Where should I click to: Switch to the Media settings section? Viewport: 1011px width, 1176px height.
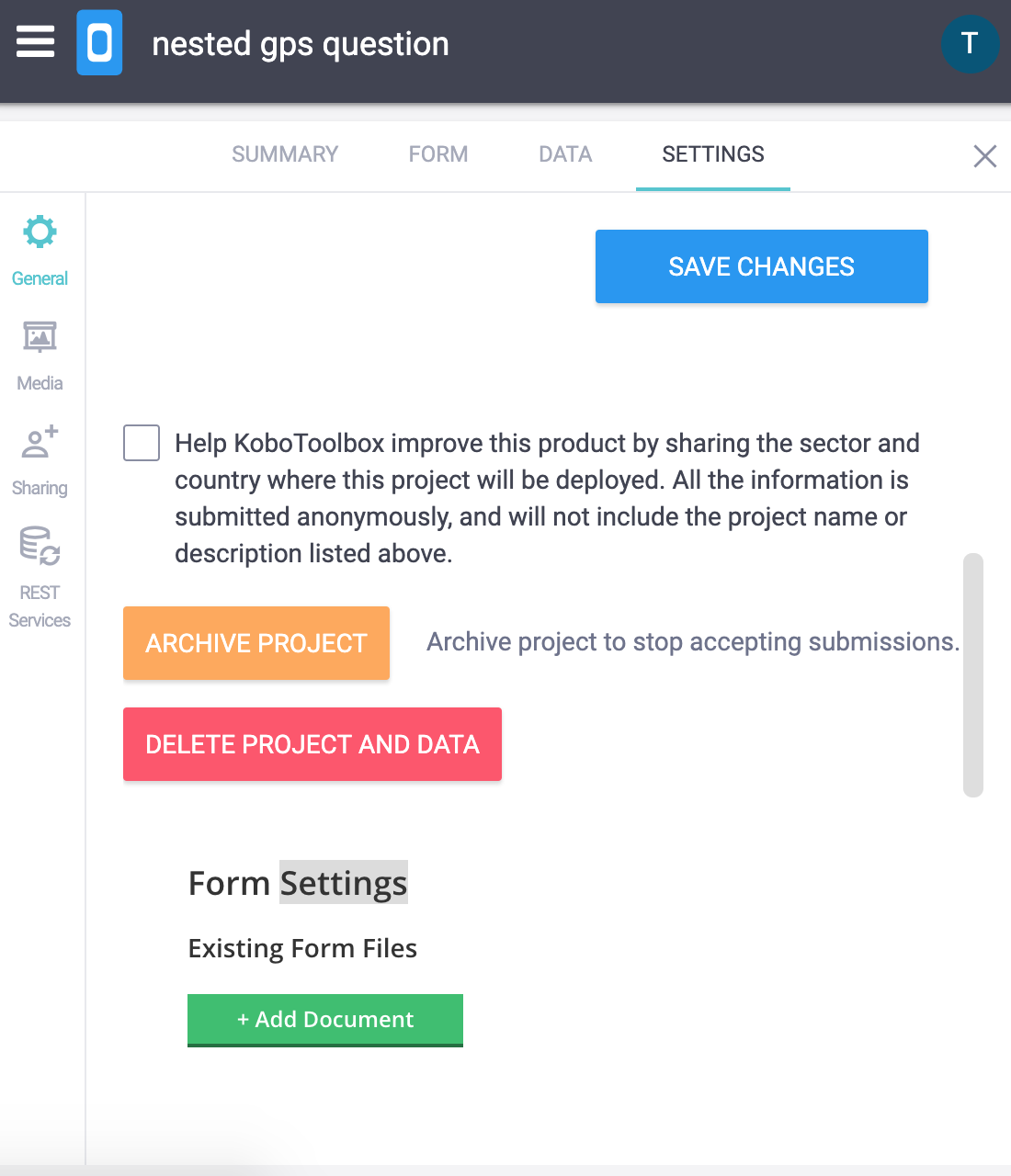tap(39, 354)
